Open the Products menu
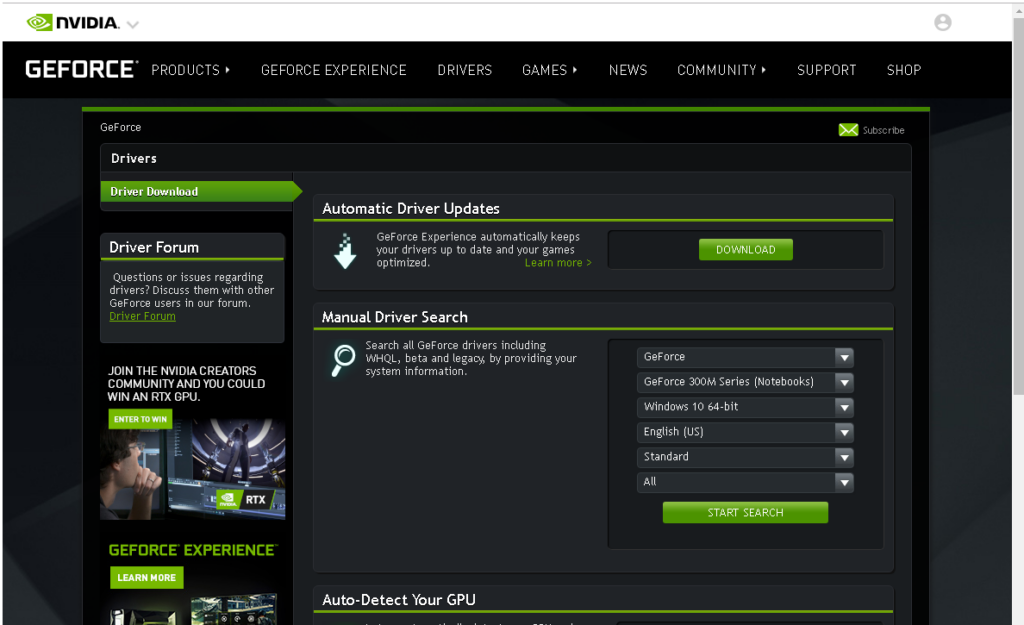 [x=190, y=70]
